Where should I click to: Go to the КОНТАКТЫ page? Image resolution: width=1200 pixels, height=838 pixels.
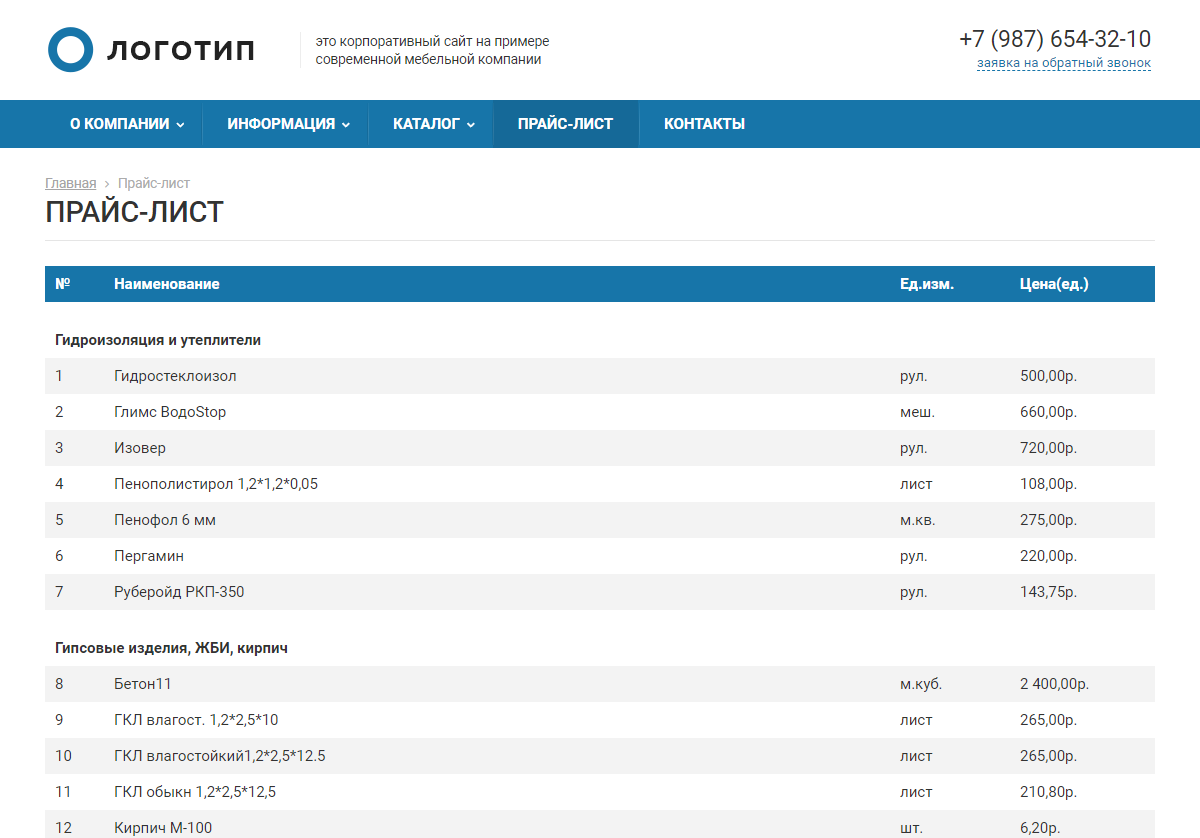point(704,124)
